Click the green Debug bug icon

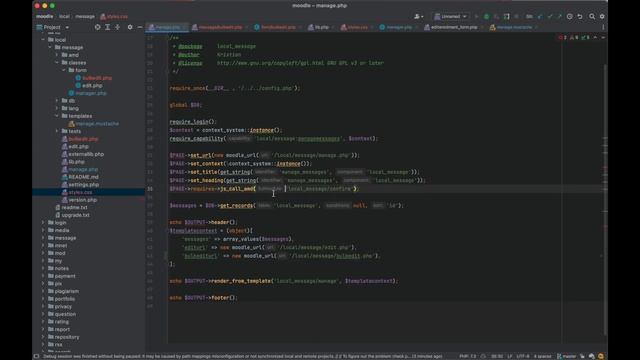[x=486, y=16]
